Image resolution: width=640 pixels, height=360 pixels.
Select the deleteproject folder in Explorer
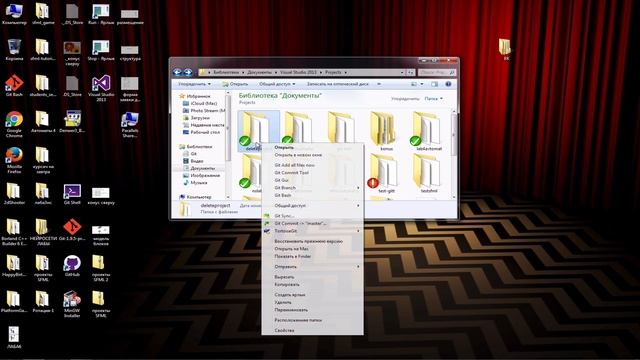pyautogui.click(x=258, y=131)
